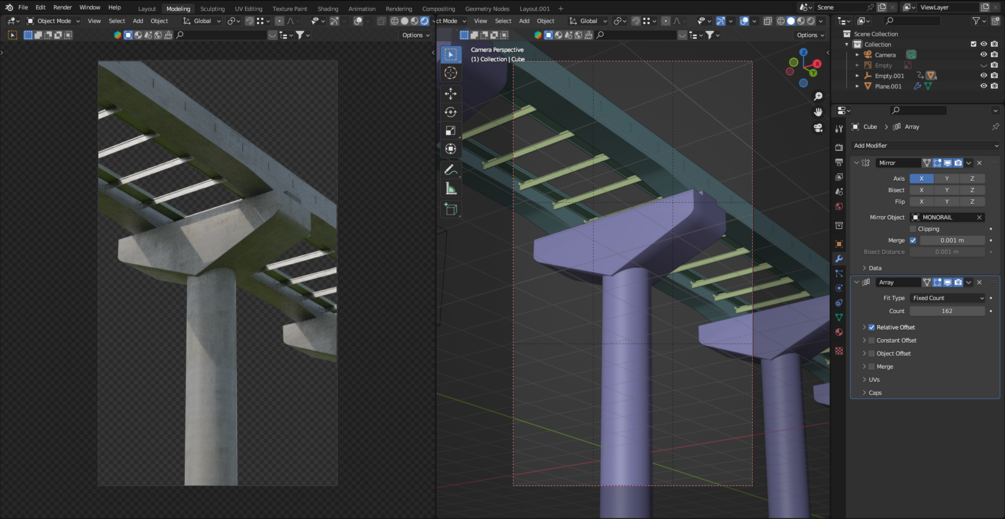1005x519 pixels.
Task: Toggle camera view with the camera gizmo icon
Action: coord(818,128)
